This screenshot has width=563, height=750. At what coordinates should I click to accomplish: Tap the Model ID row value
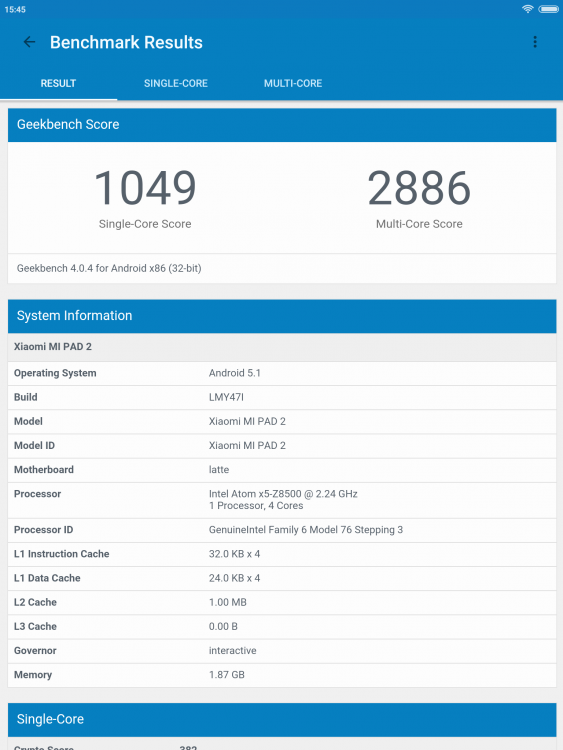(247, 446)
